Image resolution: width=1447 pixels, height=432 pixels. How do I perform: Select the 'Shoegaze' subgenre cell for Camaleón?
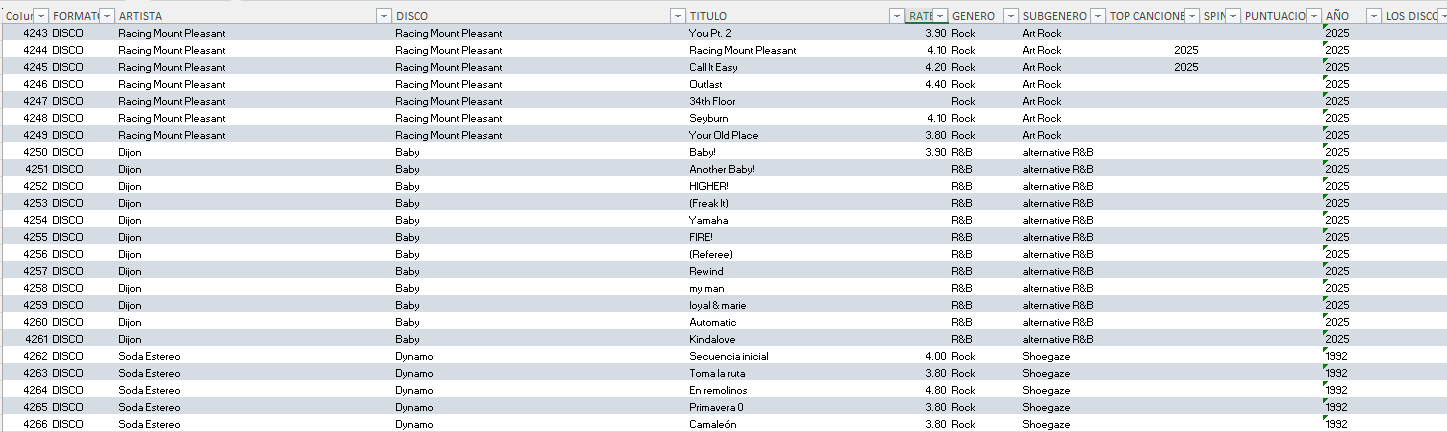[1046, 424]
